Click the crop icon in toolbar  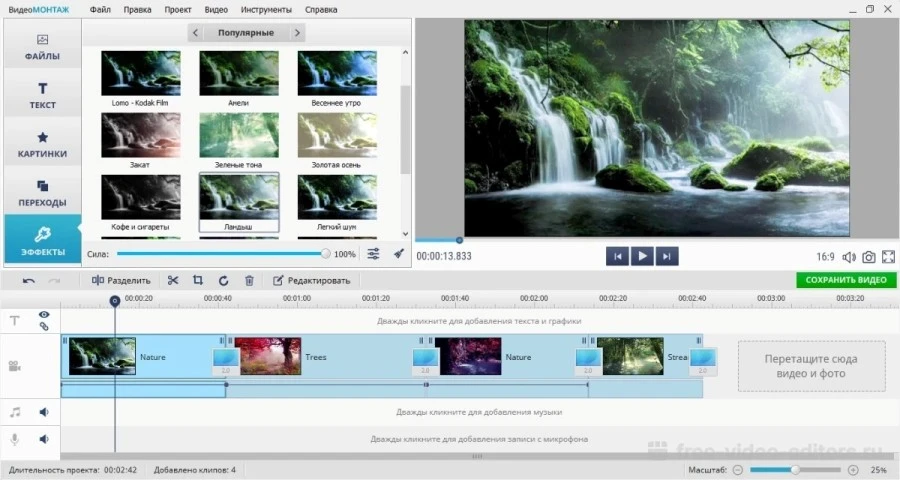pos(198,280)
